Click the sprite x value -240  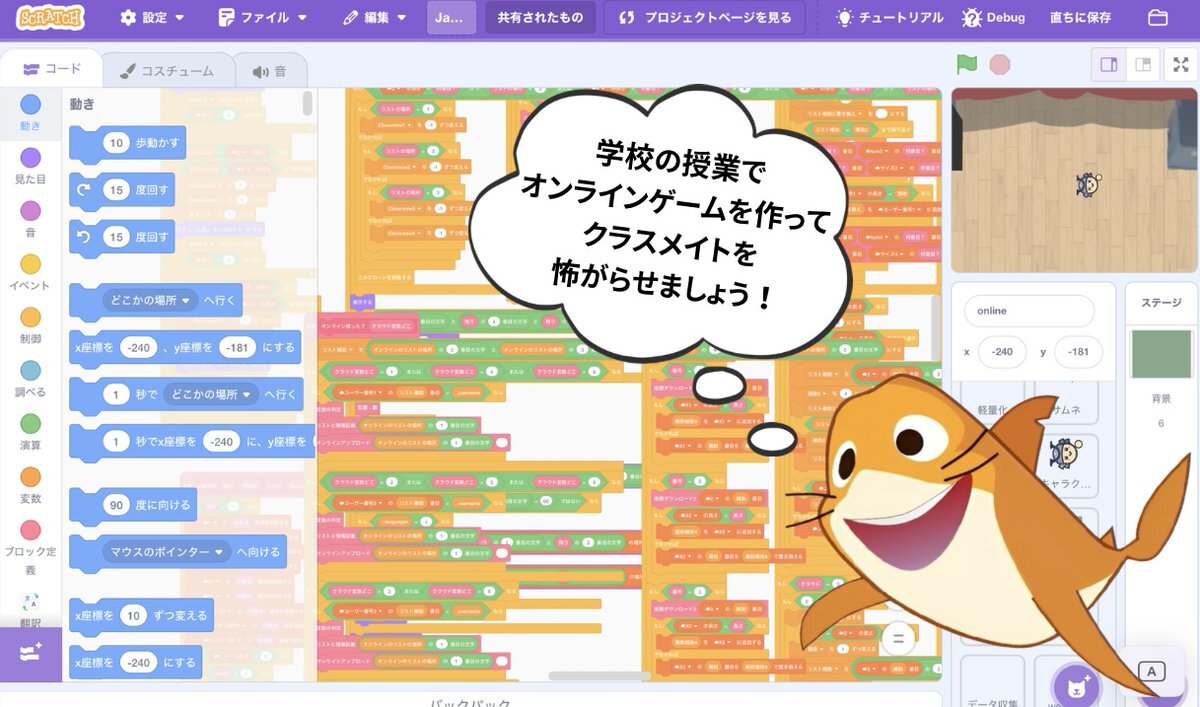(x=1002, y=352)
